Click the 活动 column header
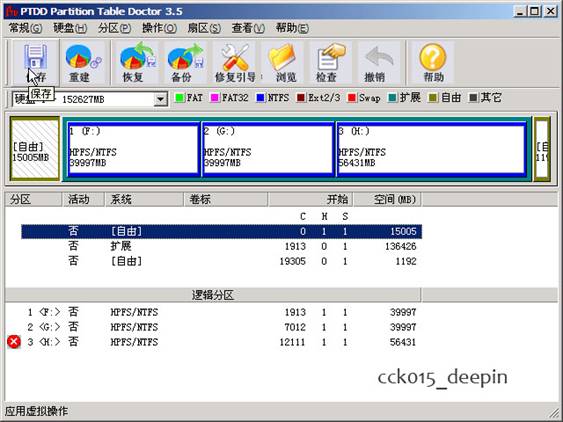This screenshot has height=422, width=563. pyautogui.click(x=83, y=199)
